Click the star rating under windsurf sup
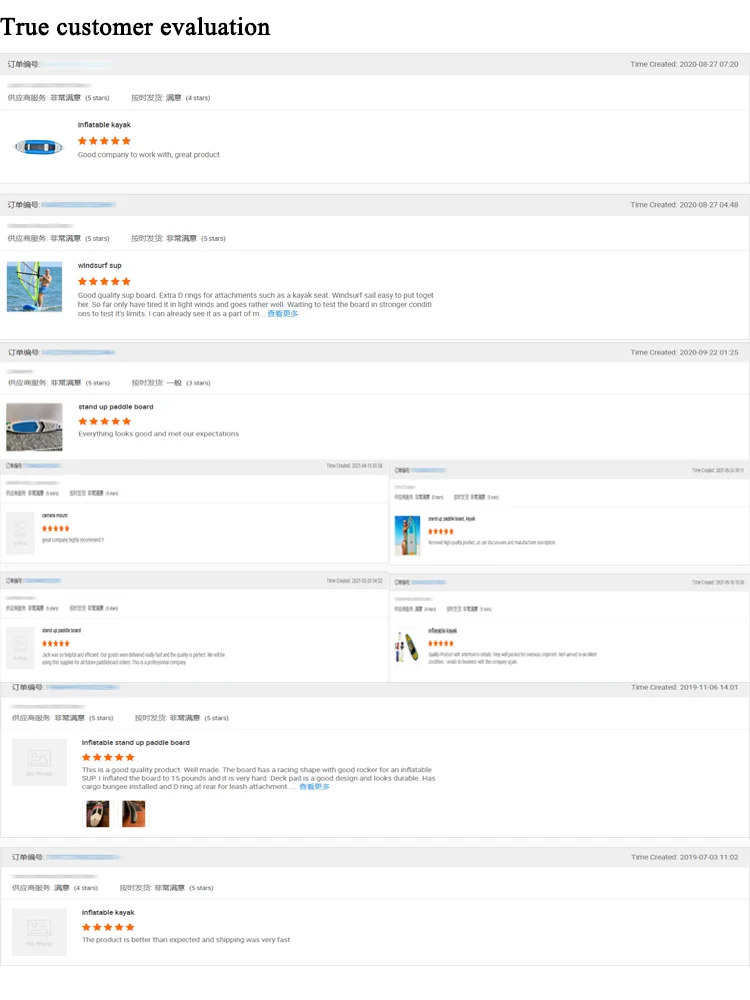 pos(104,282)
